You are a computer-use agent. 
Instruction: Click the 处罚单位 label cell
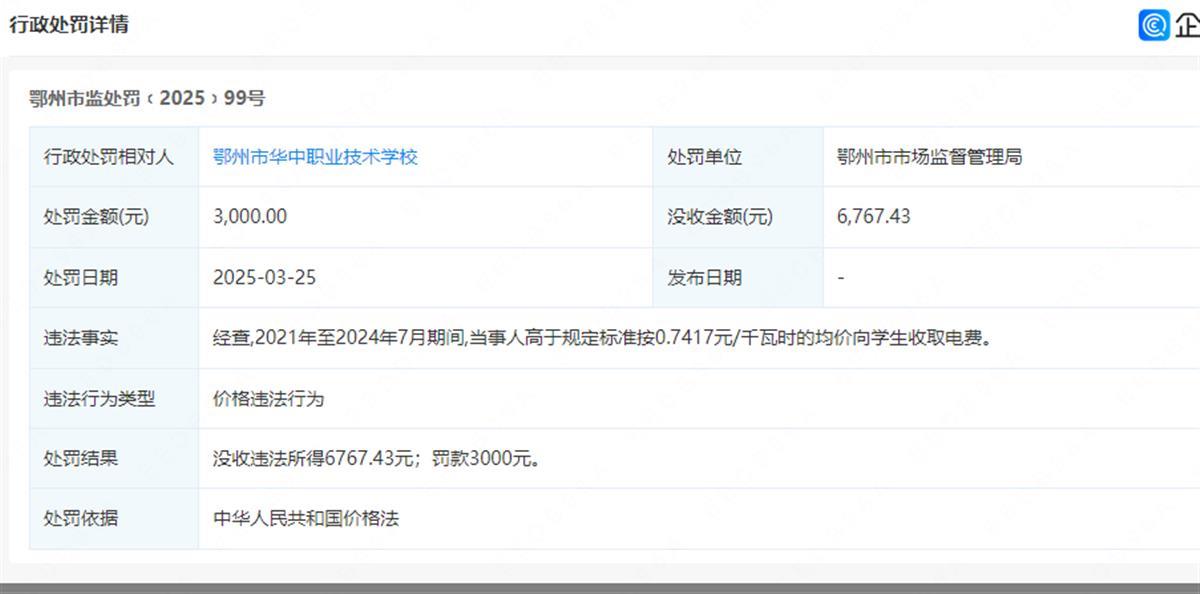click(x=705, y=157)
